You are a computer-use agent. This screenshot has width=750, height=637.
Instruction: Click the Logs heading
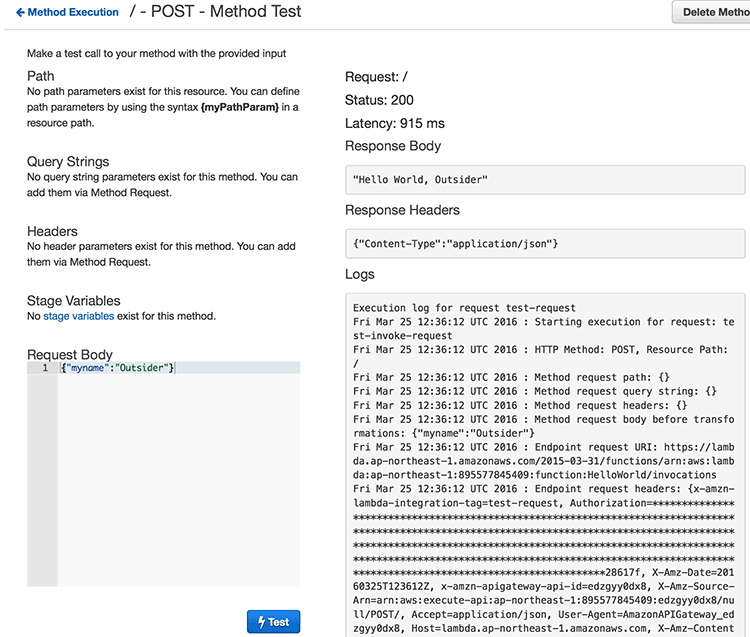(360, 274)
